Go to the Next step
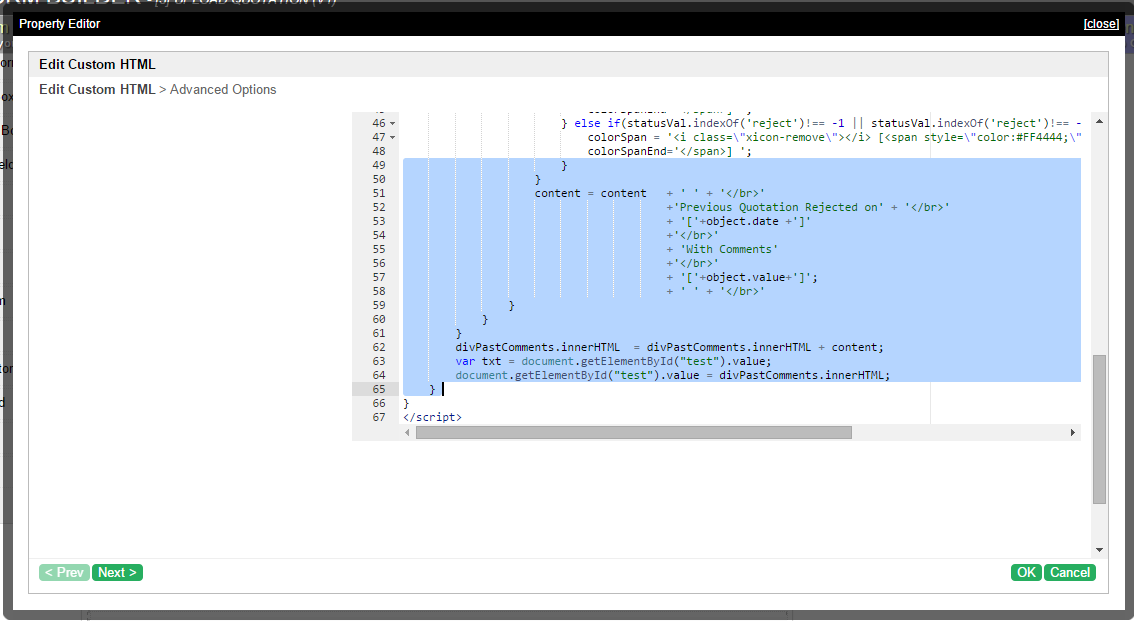 (x=117, y=573)
